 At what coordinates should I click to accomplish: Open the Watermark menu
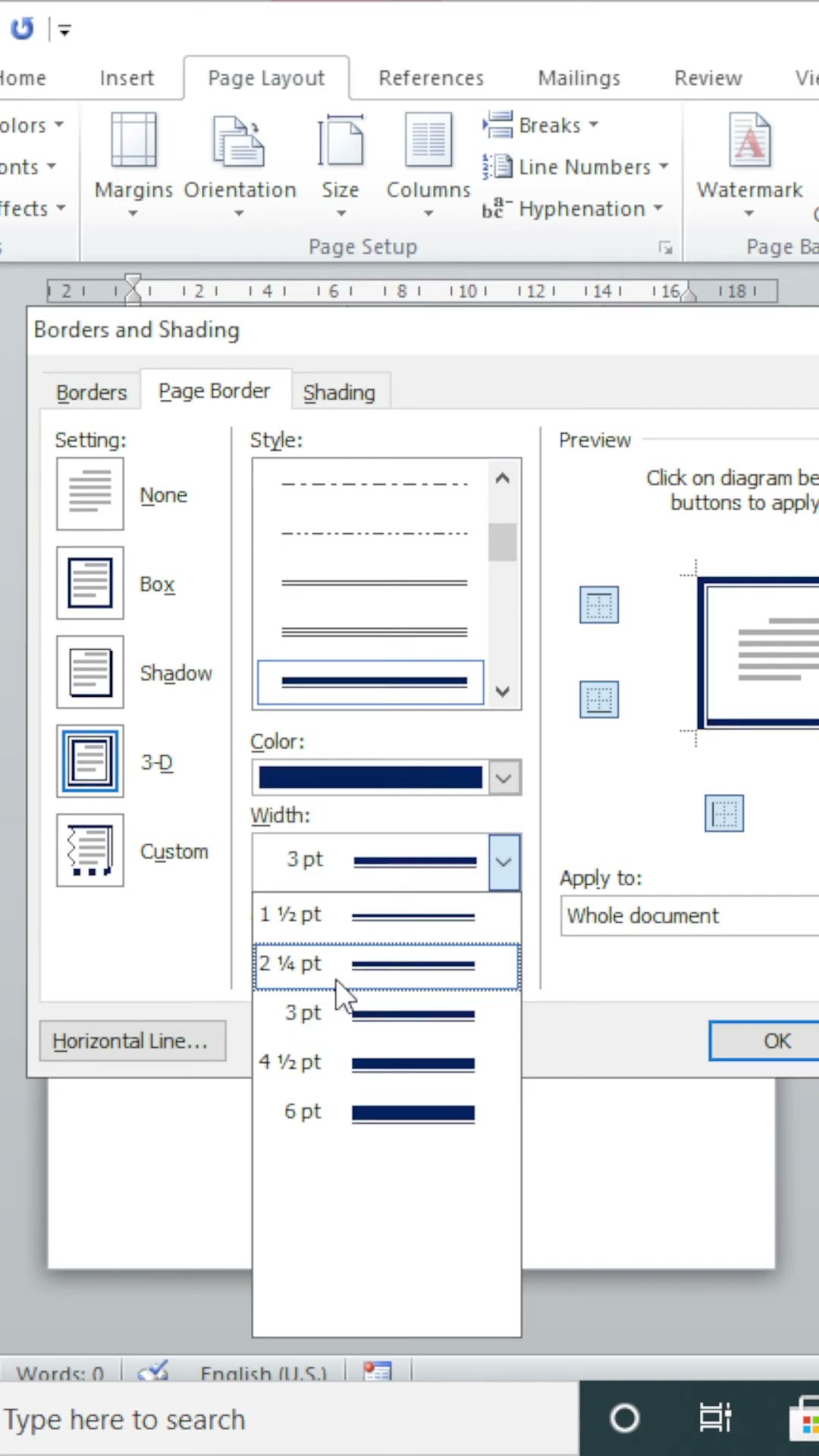(x=749, y=165)
